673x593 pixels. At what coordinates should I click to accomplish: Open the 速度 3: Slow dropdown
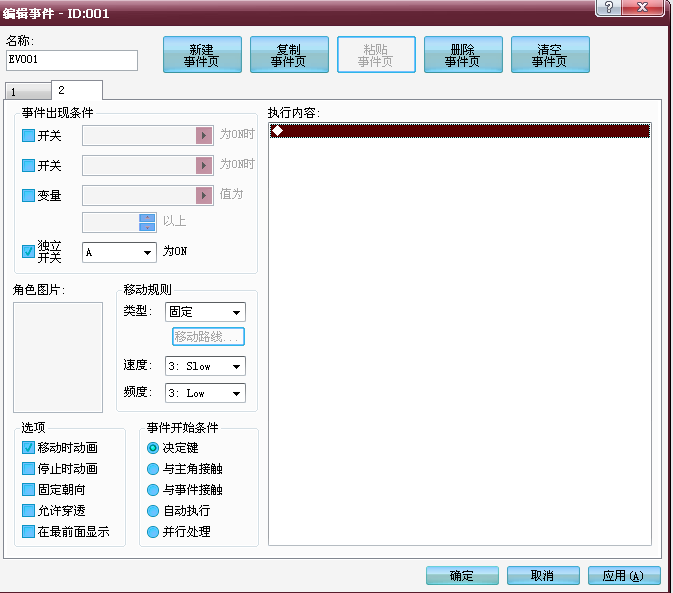coord(205,366)
